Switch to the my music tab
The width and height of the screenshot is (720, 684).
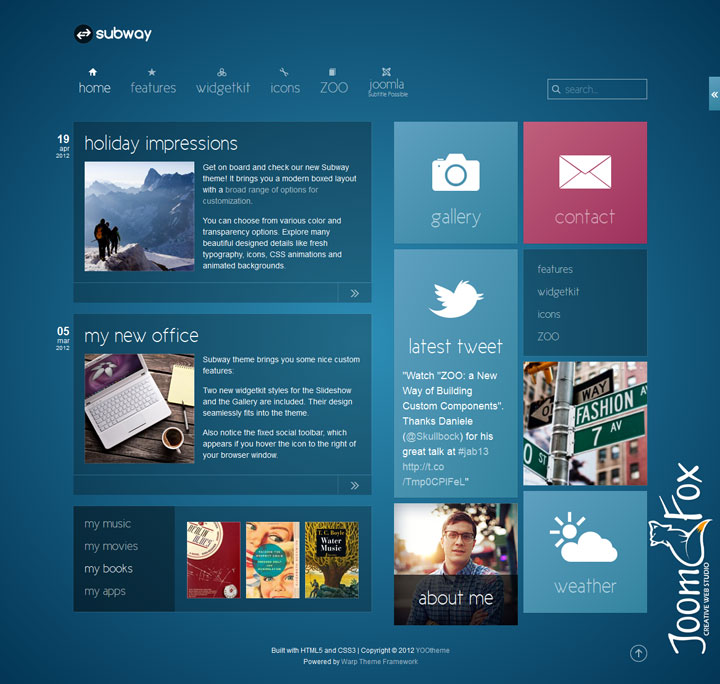pos(107,524)
